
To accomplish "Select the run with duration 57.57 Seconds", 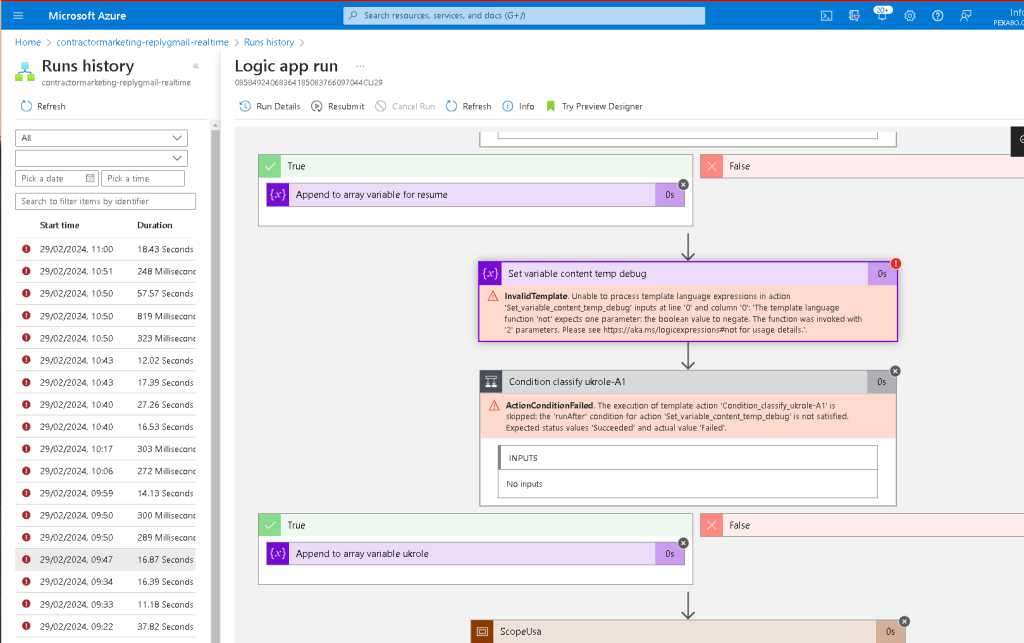I will (105, 294).
